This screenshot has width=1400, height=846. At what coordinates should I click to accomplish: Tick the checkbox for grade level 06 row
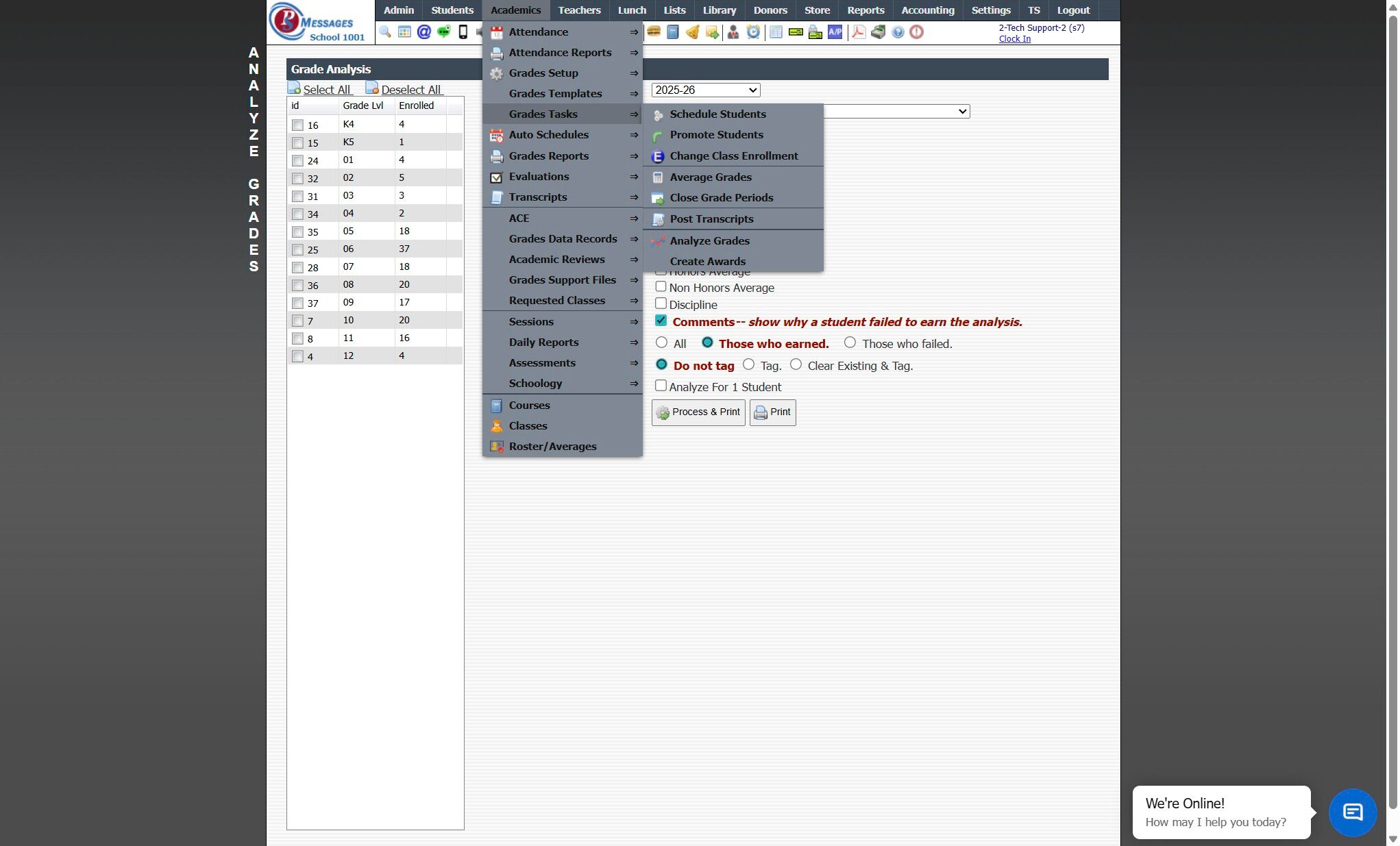(x=297, y=250)
